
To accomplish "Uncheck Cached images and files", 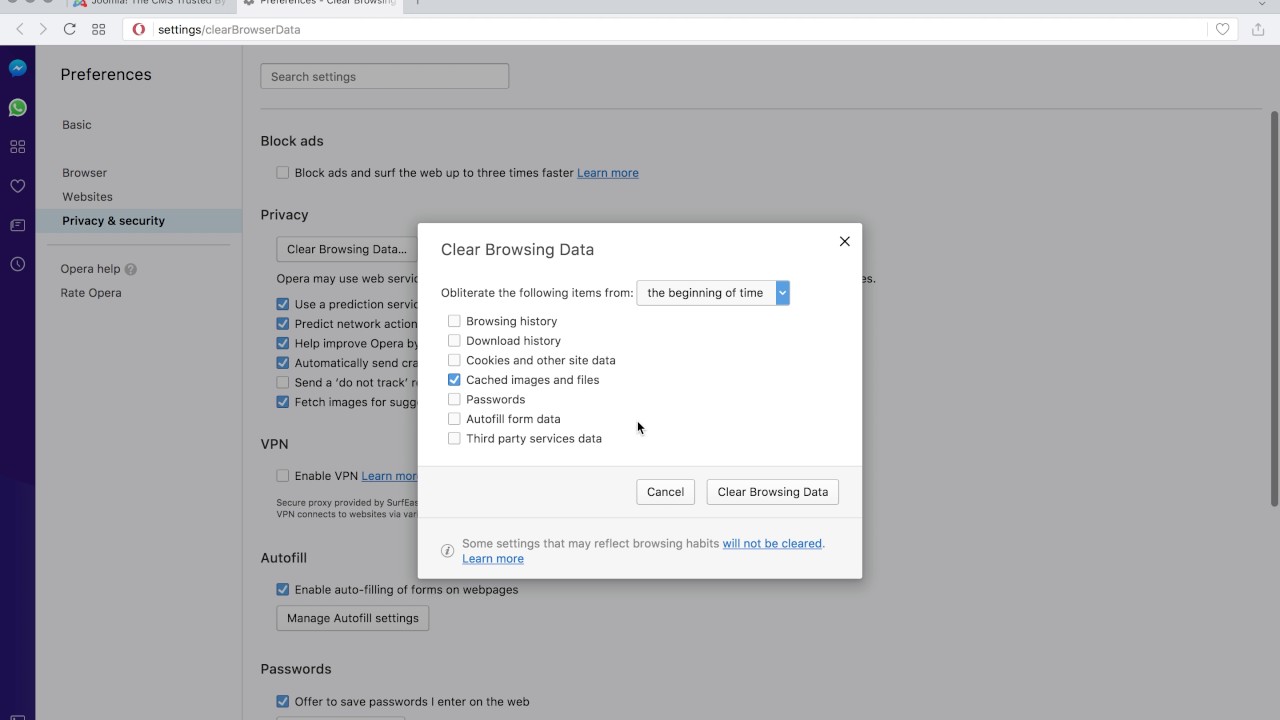I will [x=454, y=380].
